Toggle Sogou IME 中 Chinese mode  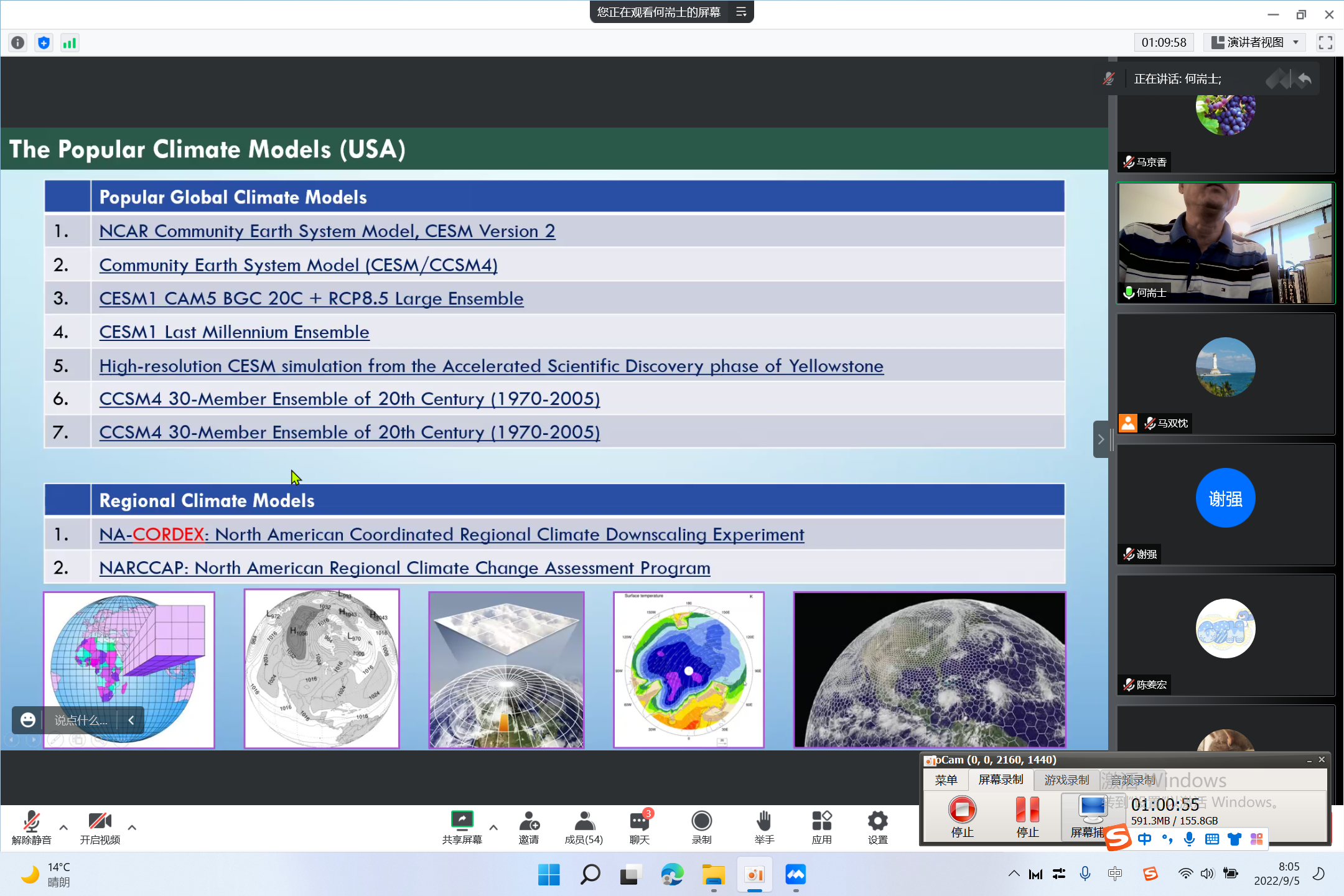(1144, 839)
